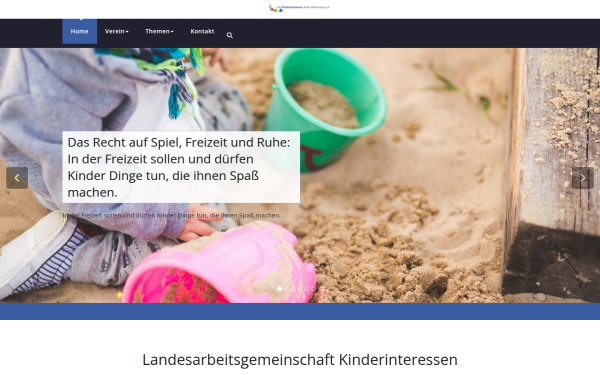Click the LAG Kinderinteressen logo
Screen dimensions: 600x375
click(299, 8)
